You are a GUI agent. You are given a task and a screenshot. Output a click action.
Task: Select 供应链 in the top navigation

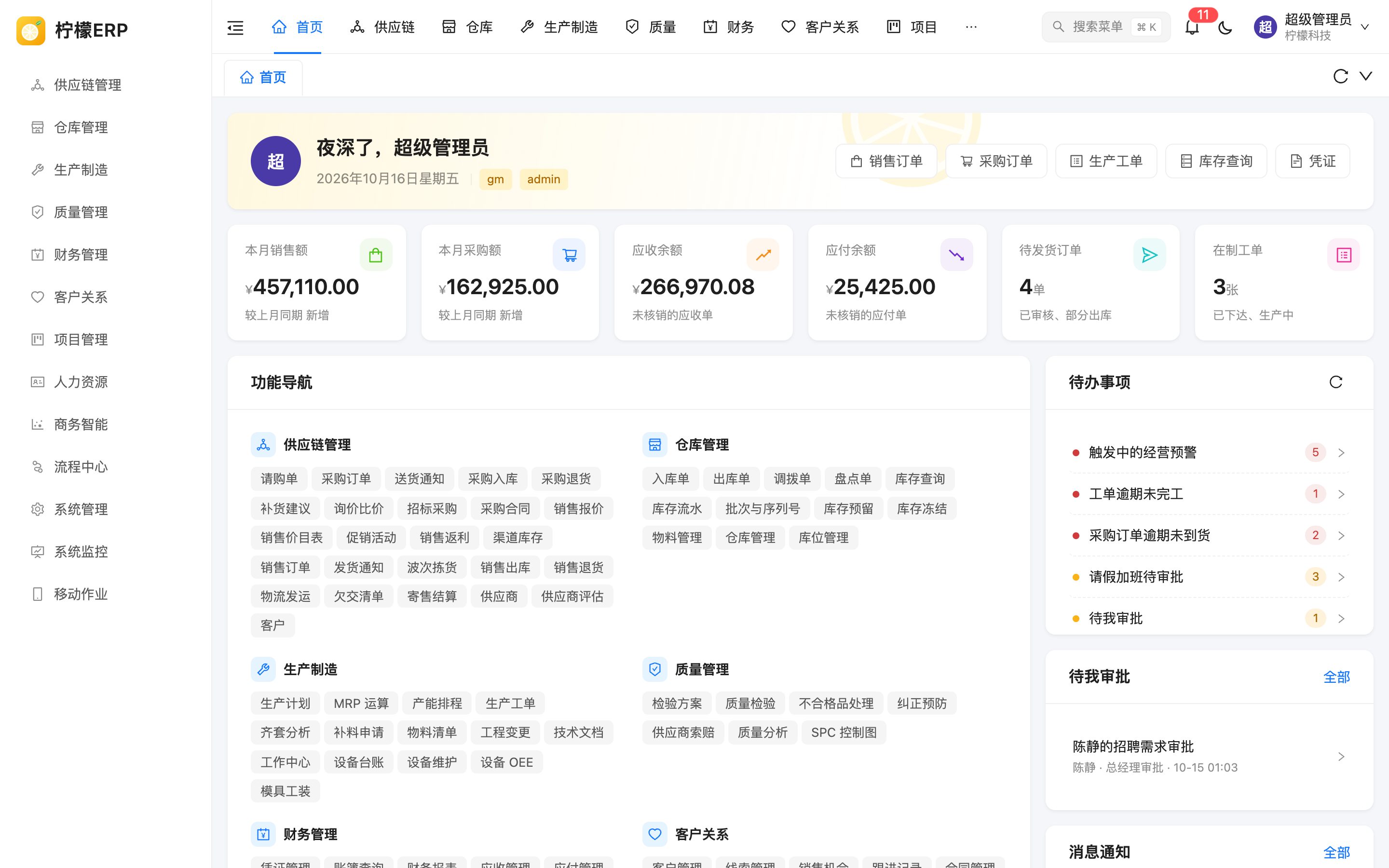tap(382, 27)
